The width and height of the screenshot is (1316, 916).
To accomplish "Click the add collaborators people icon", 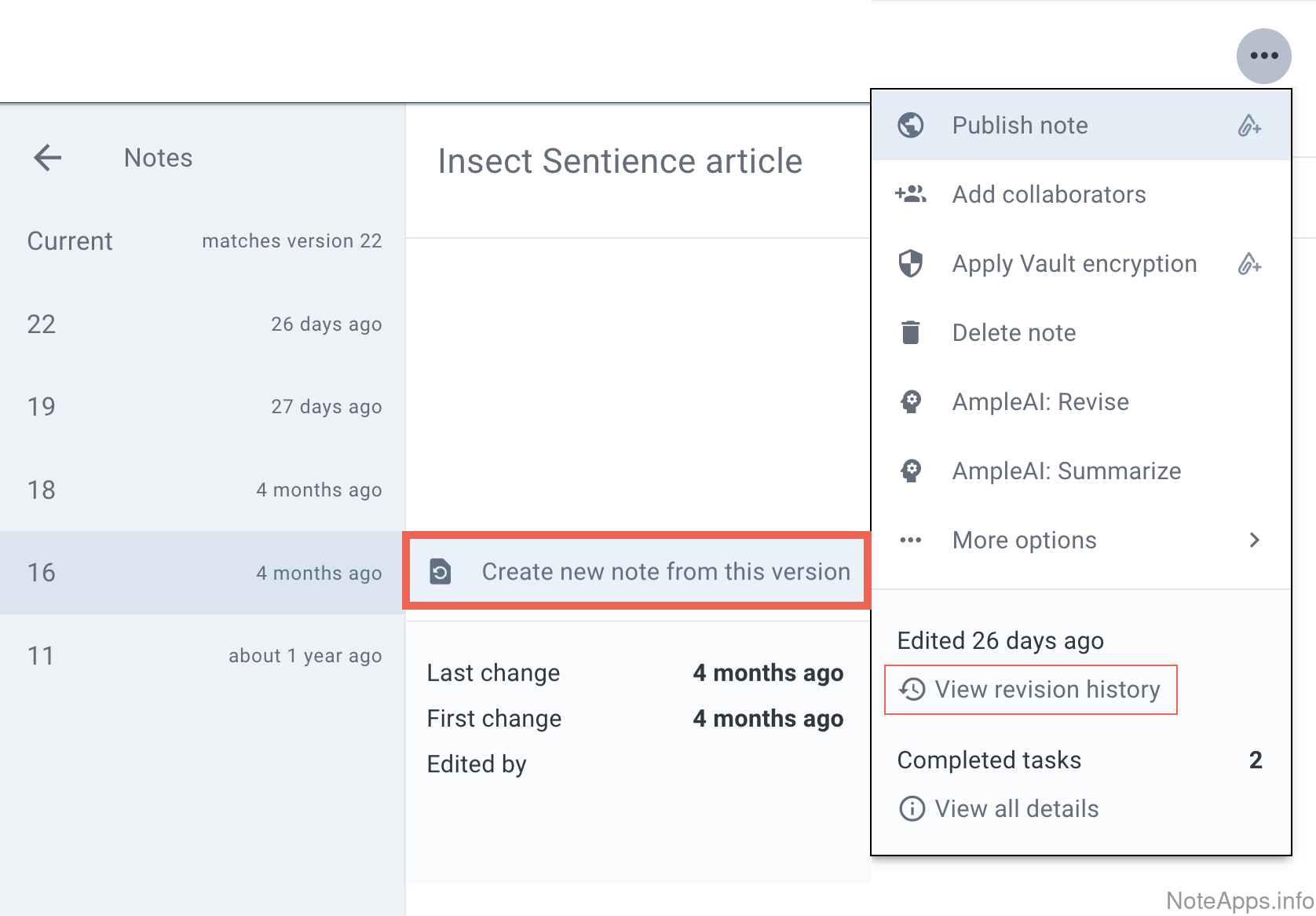I will coord(911,194).
